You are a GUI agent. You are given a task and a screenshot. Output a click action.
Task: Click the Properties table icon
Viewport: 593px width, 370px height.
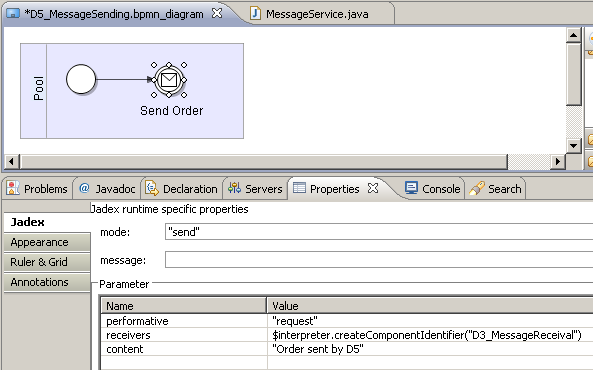click(x=299, y=188)
